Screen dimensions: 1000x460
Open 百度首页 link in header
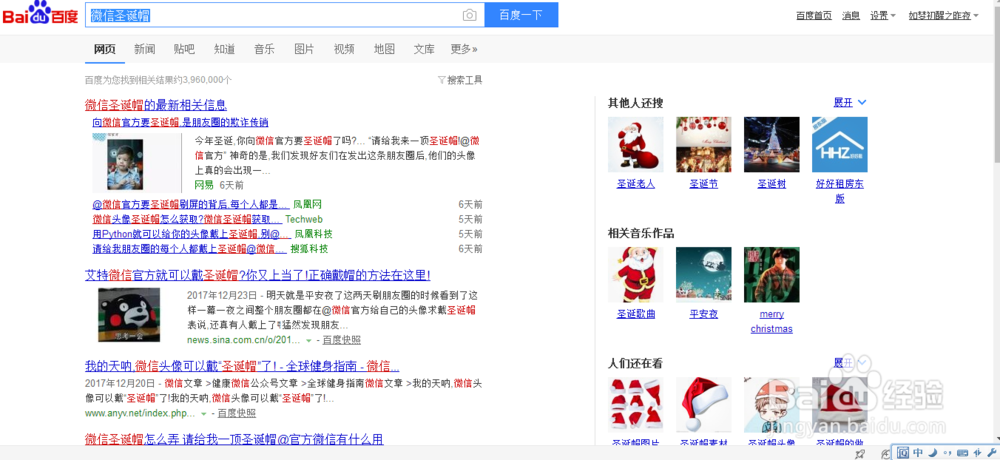point(814,16)
